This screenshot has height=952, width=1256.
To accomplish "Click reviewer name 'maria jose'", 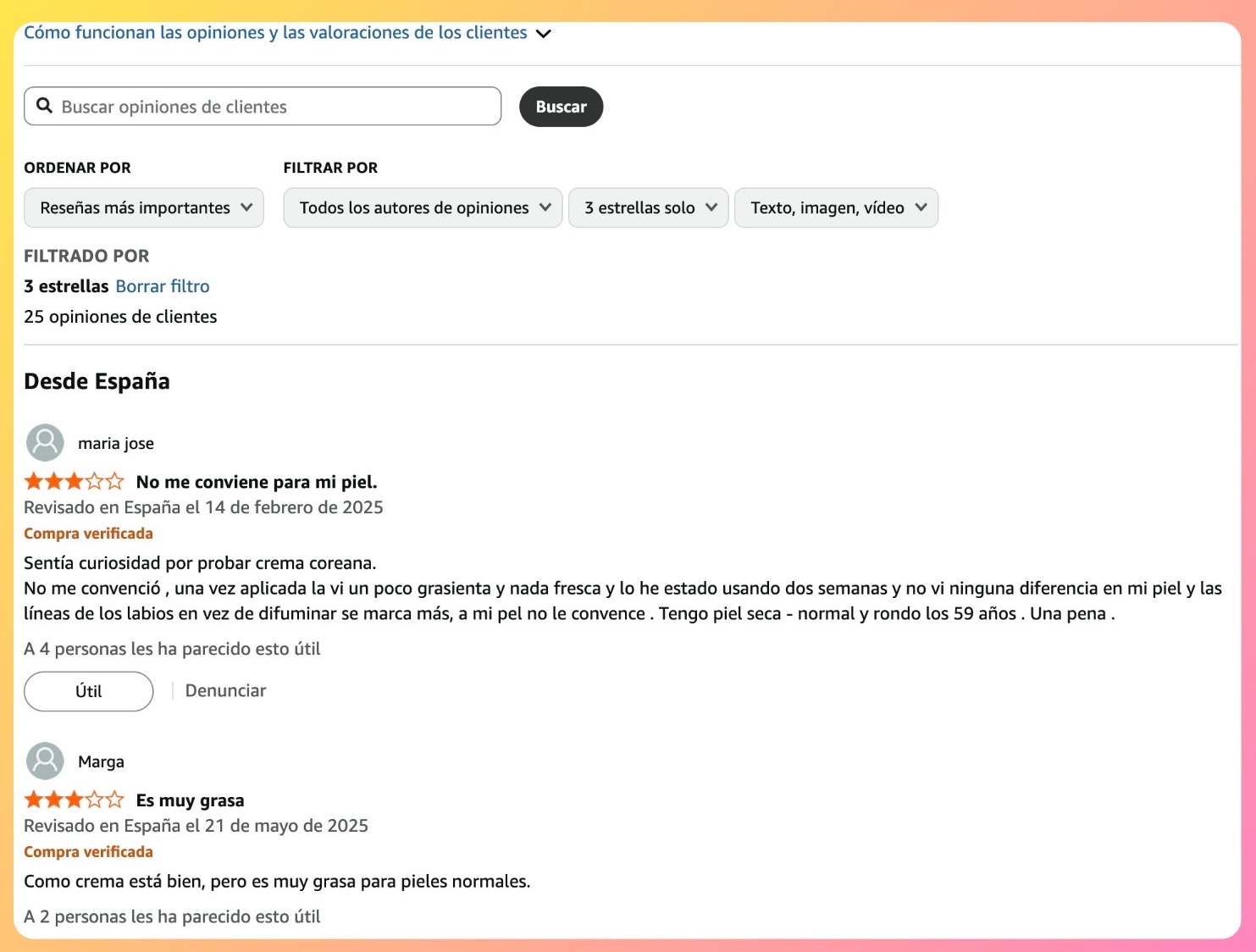I will (116, 443).
